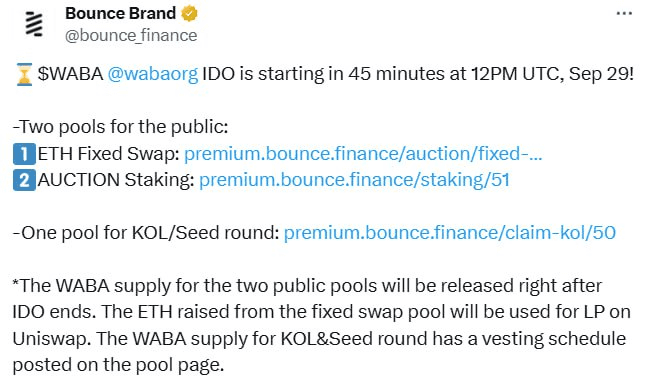Screen dimensions: 646x378
Task: Click the "One pool for KOL/Seed round" text
Action: click(x=146, y=233)
